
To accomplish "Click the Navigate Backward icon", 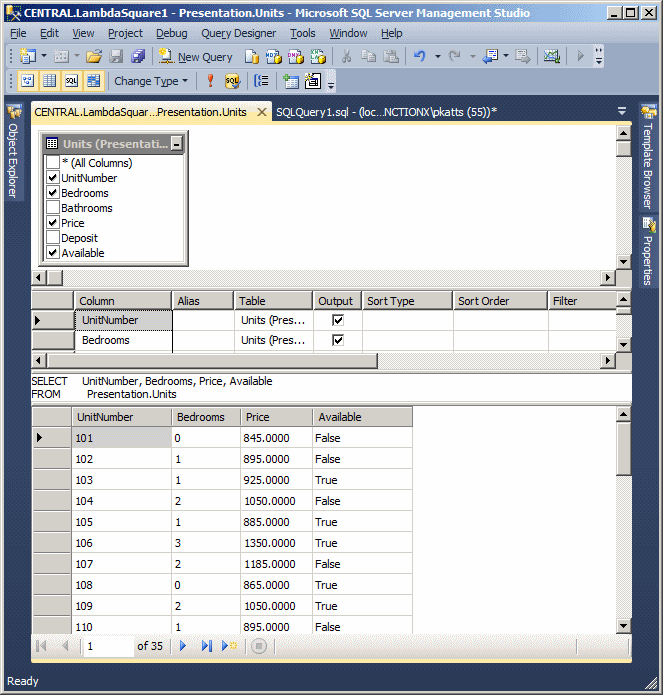I will (x=491, y=56).
